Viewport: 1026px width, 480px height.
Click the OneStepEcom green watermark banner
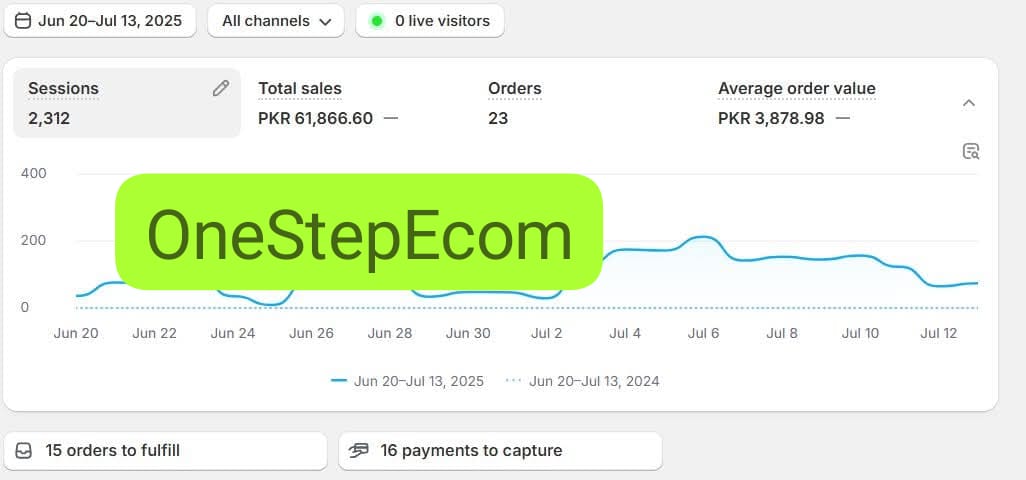coord(359,231)
